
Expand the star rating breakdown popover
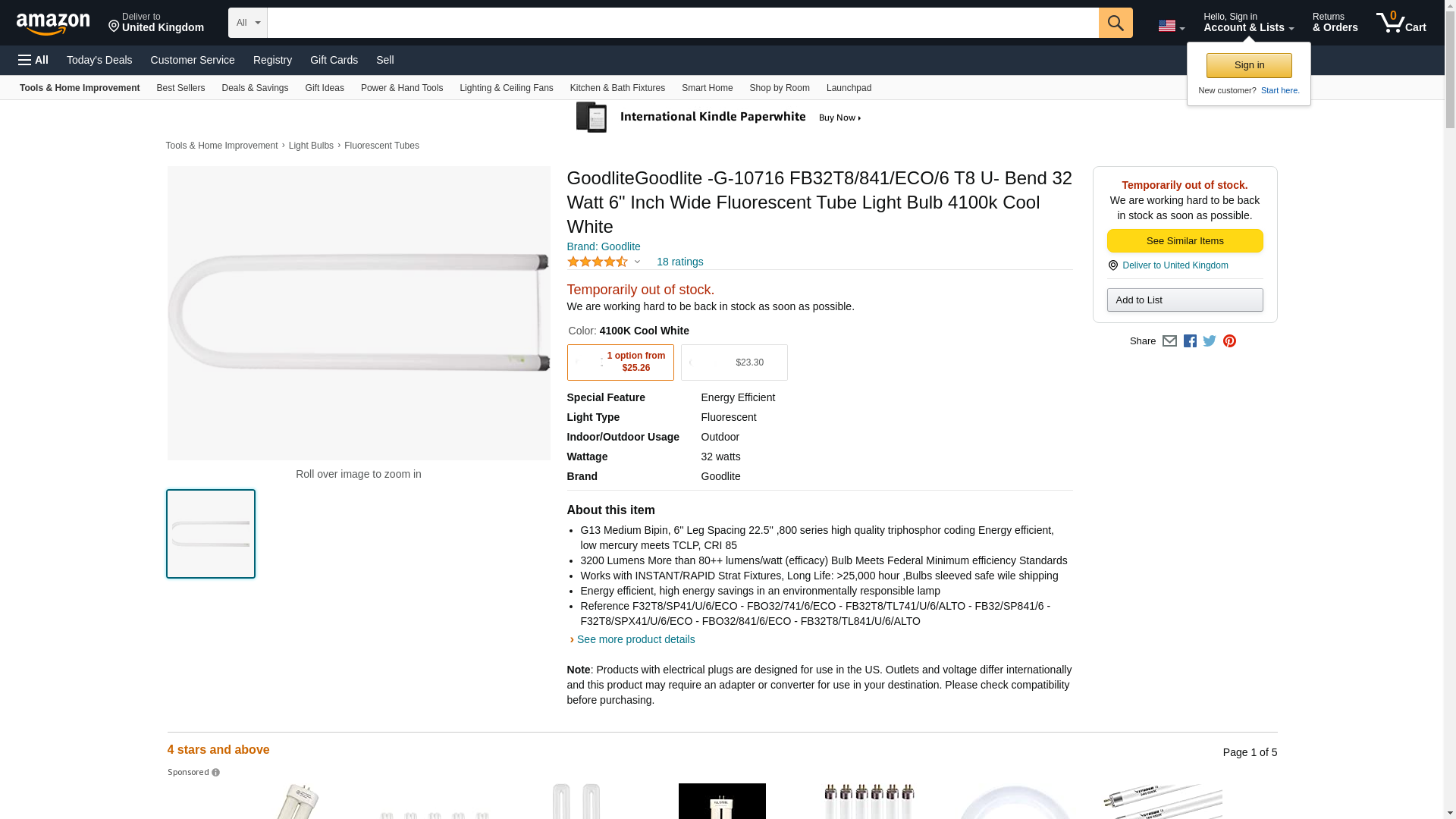click(604, 262)
